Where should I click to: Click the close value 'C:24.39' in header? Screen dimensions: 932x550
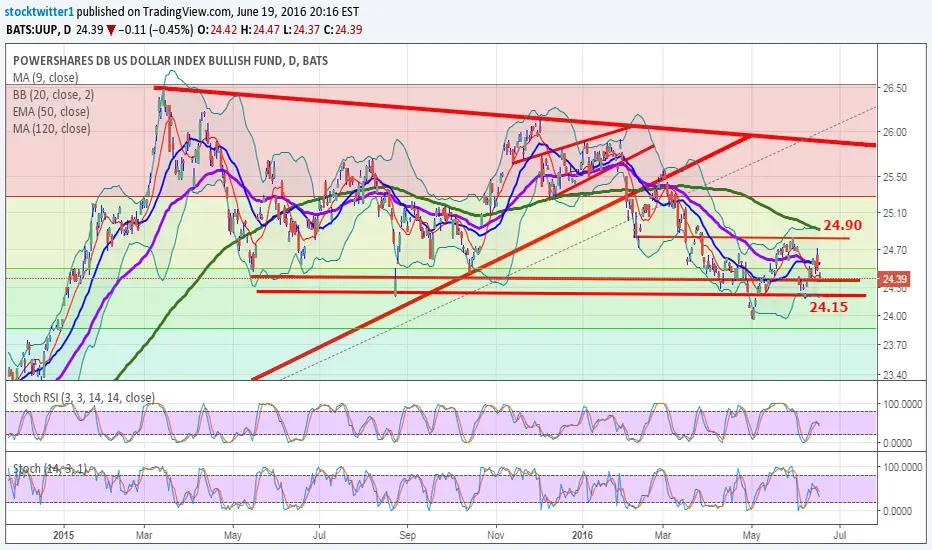(x=343, y=30)
